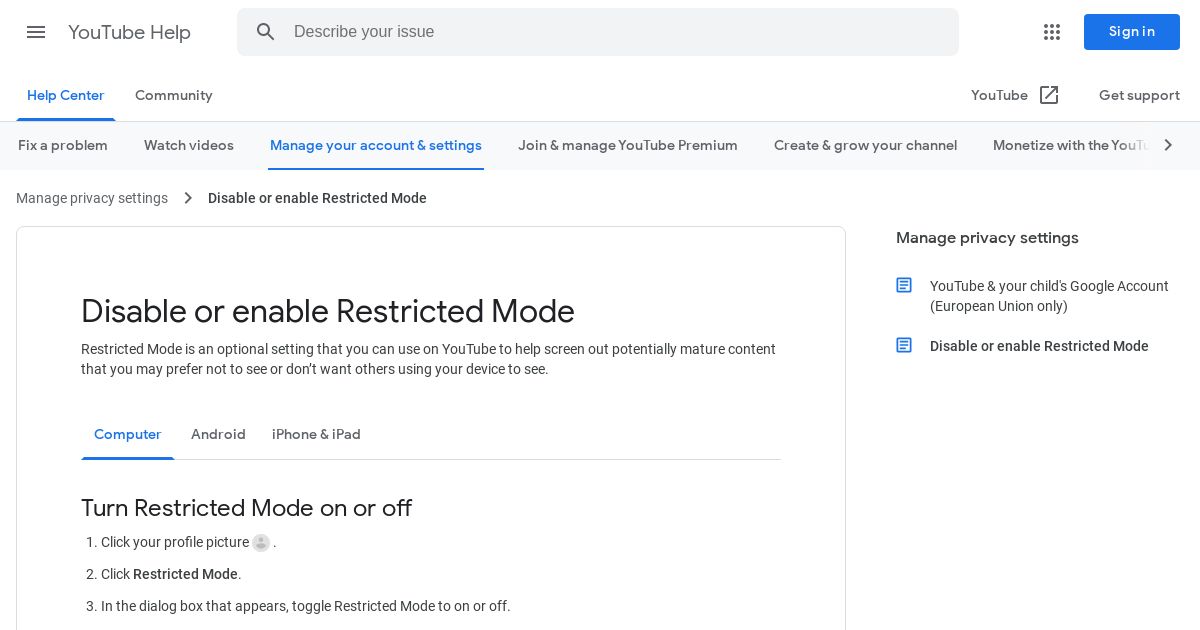
Task: Click article icon beside YouTube & child's account
Action: (x=904, y=285)
